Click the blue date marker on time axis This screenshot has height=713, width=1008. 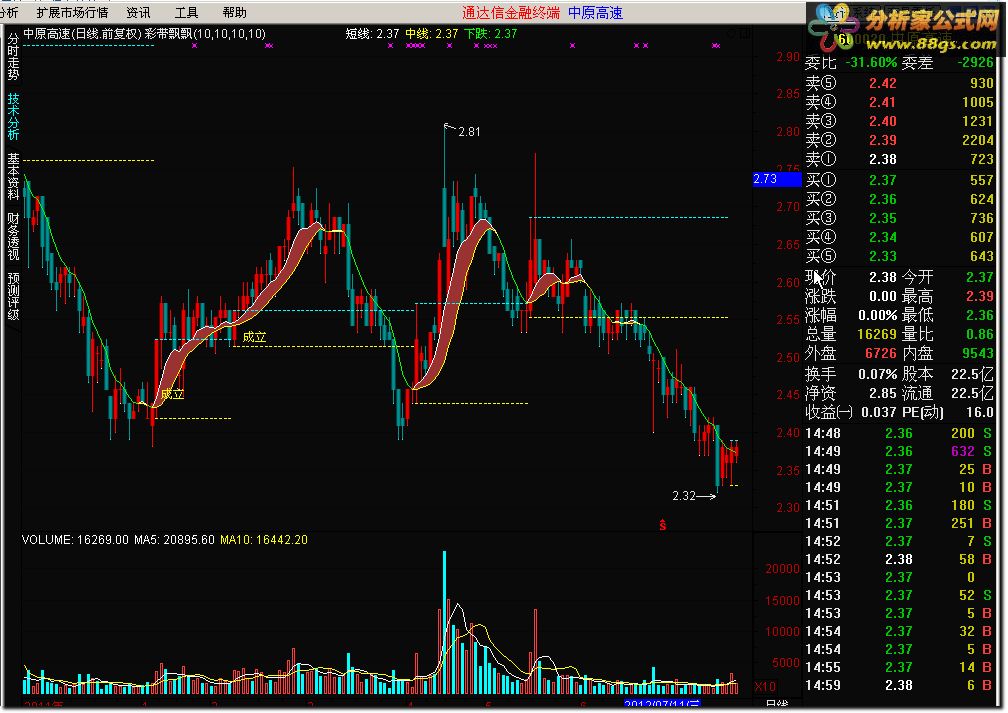pos(662,704)
